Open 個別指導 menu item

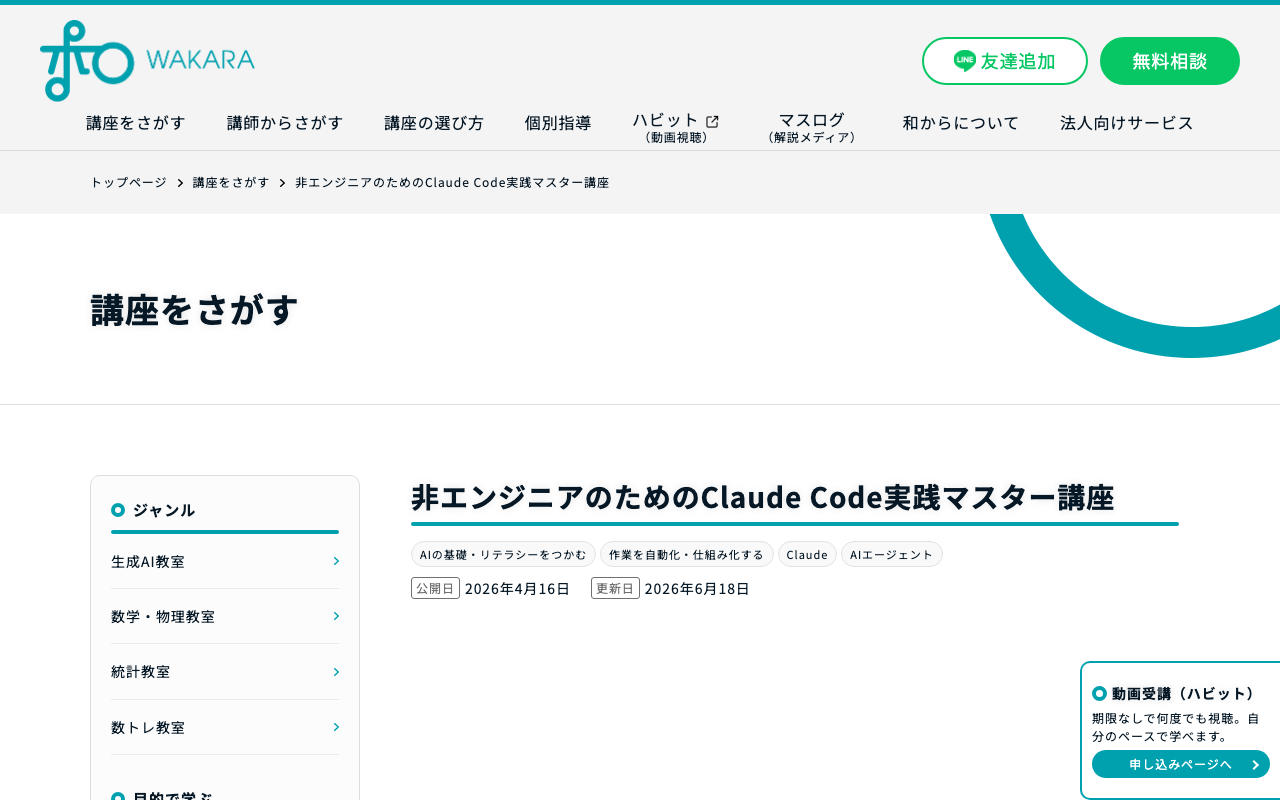(558, 123)
